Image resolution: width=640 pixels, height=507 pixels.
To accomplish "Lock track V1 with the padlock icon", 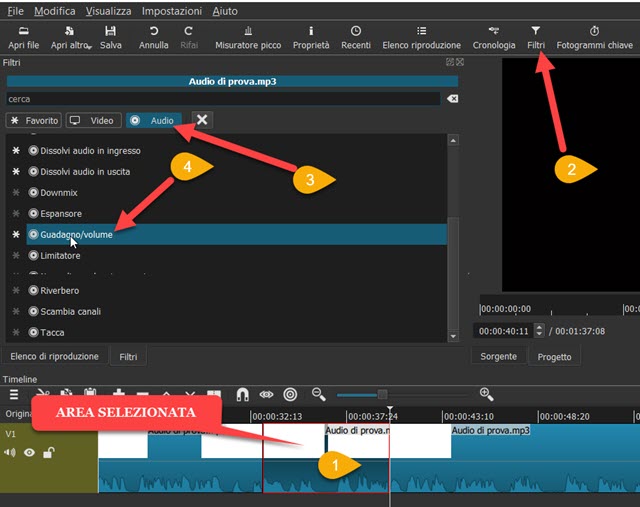I will (x=49, y=452).
